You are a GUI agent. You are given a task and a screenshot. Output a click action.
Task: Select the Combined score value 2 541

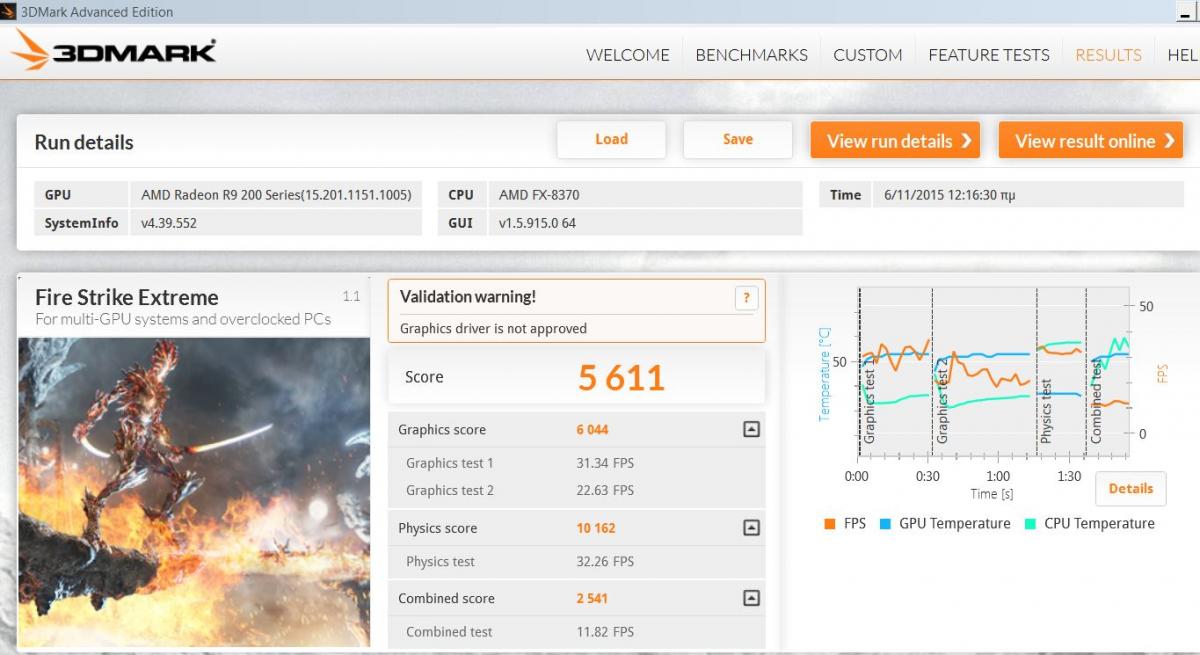[x=592, y=598]
